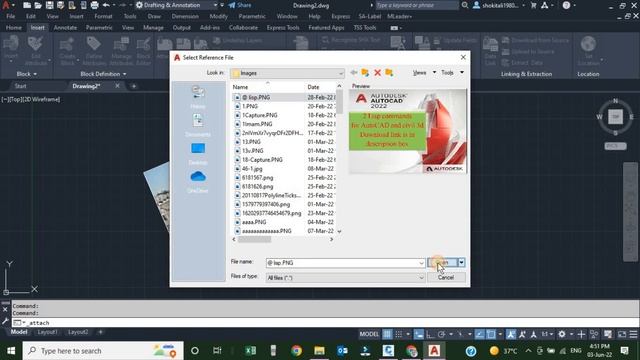The width and height of the screenshot is (640, 360).
Task: Toggle object snap tracking in status bar
Action: [x=480, y=334]
